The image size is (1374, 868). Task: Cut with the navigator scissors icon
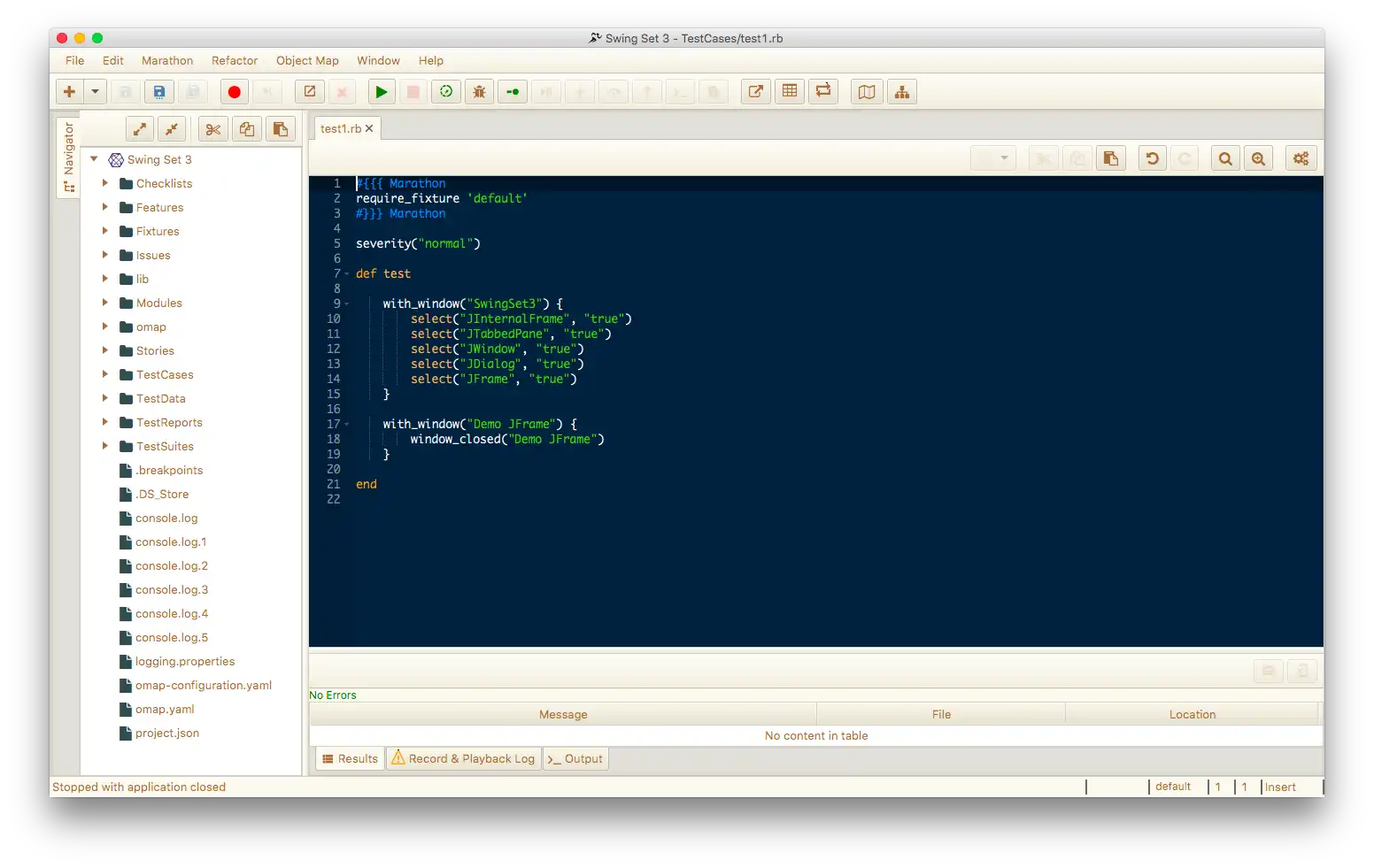(x=212, y=129)
